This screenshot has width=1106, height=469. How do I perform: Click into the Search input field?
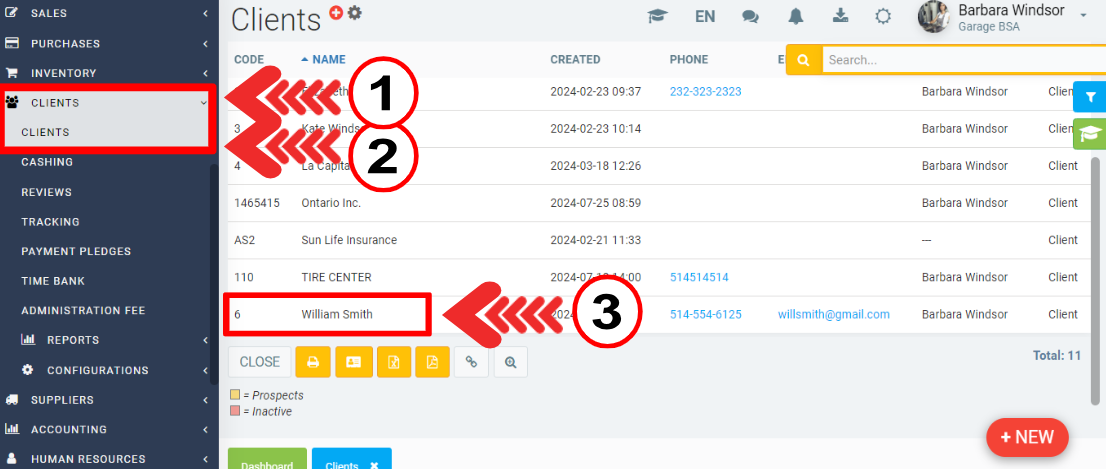(x=960, y=60)
